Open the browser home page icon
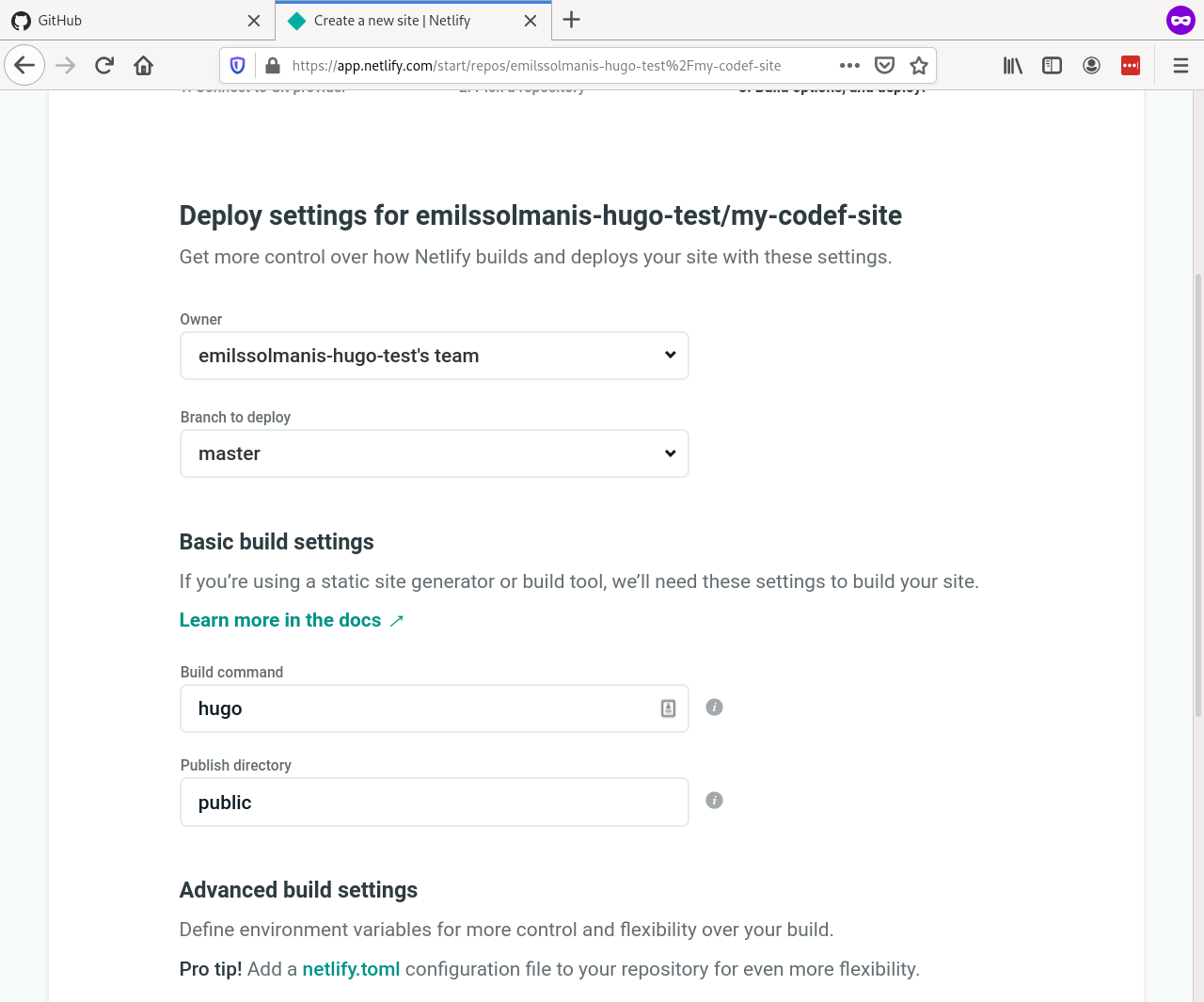This screenshot has width=1204, height=1002. [x=144, y=65]
